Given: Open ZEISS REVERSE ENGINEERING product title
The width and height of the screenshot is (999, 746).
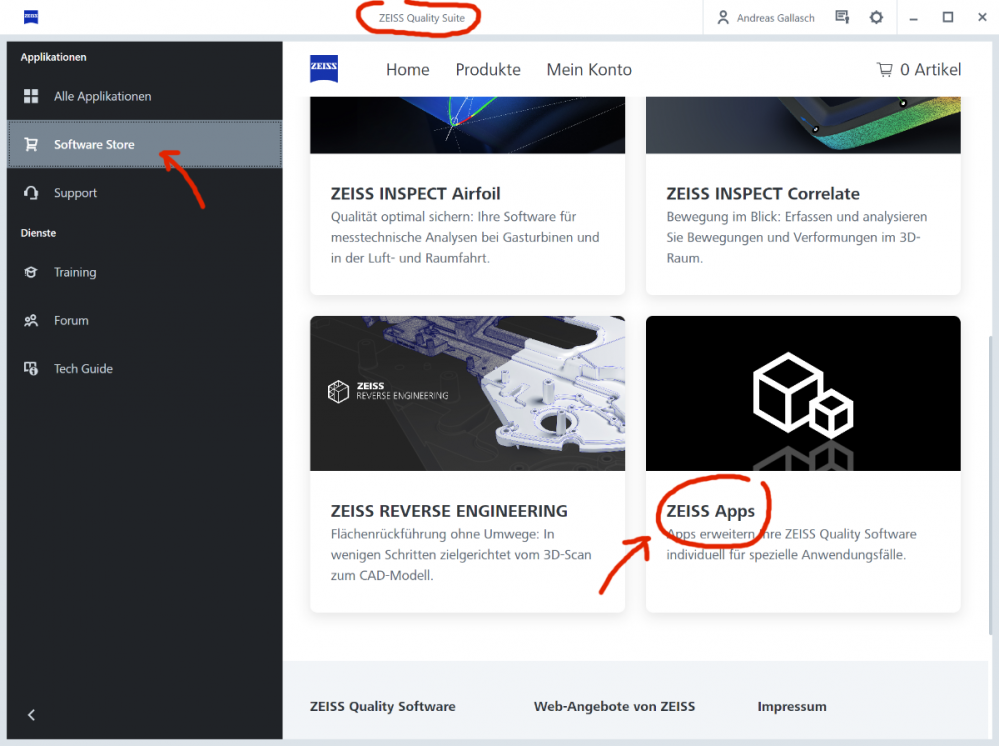Looking at the screenshot, I should pyautogui.click(x=449, y=511).
